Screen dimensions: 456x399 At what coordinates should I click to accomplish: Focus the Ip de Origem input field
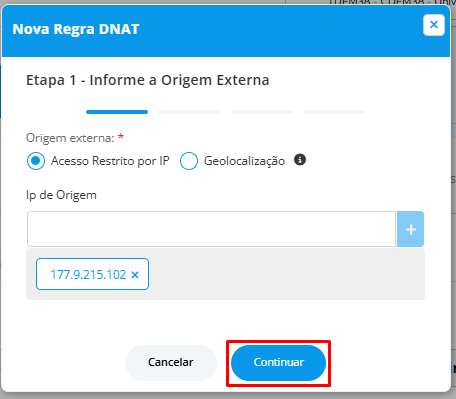211,229
